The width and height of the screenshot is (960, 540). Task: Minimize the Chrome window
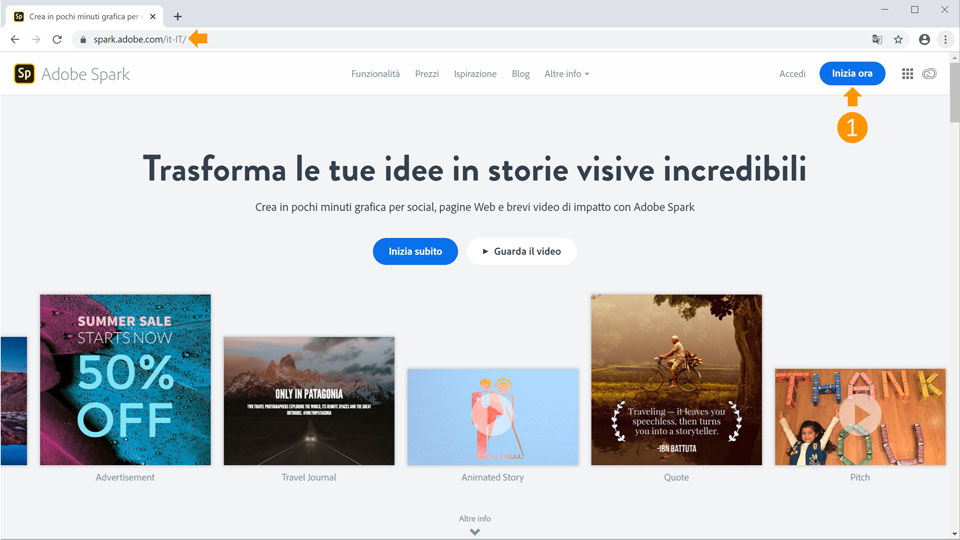(885, 10)
